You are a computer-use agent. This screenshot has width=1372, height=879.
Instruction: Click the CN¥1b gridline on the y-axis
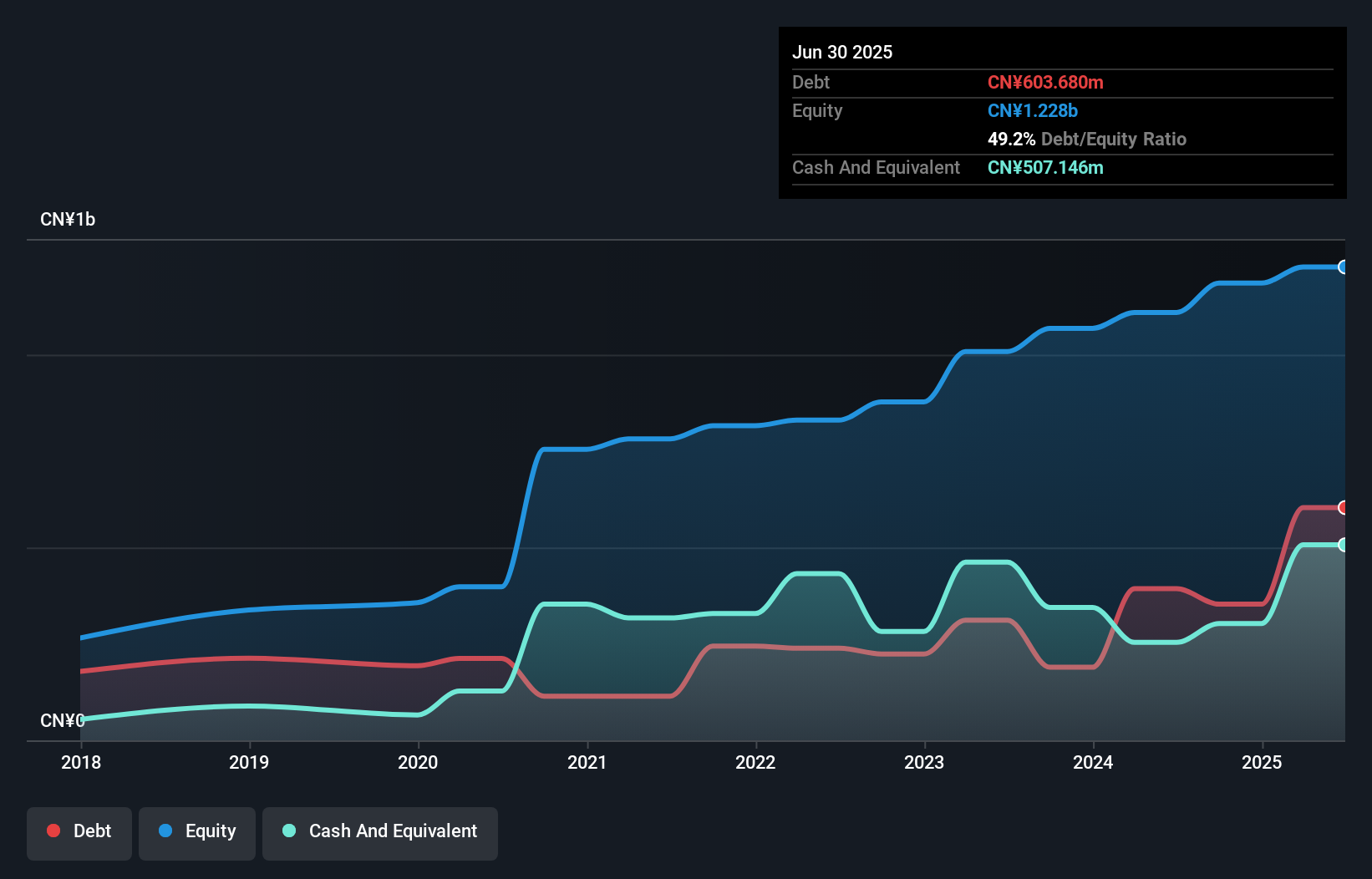(69, 219)
